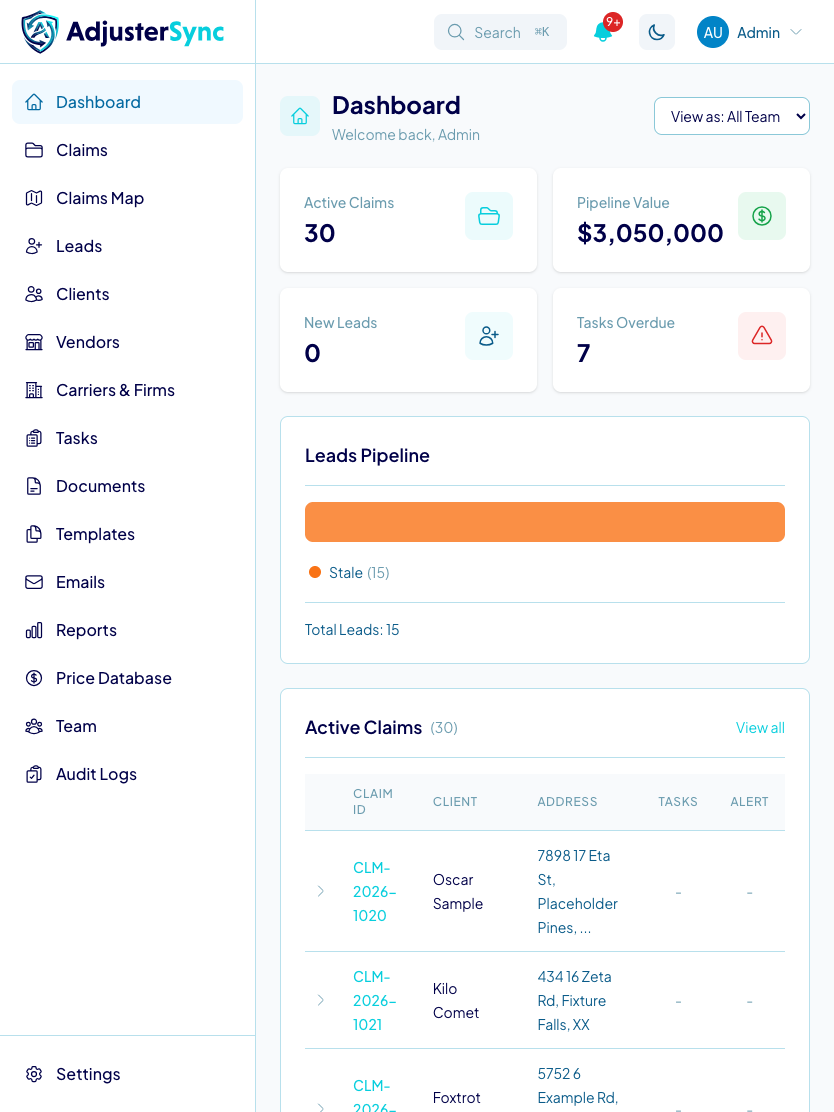This screenshot has width=834, height=1112.
Task: Click the Pipeline Value dollar icon
Action: (762, 216)
